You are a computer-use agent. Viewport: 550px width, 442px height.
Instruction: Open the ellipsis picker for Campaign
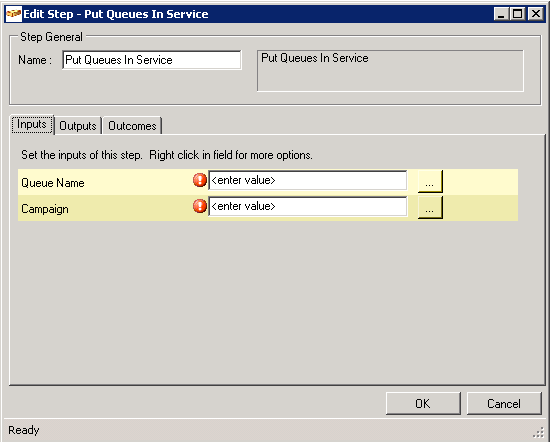tap(430, 207)
